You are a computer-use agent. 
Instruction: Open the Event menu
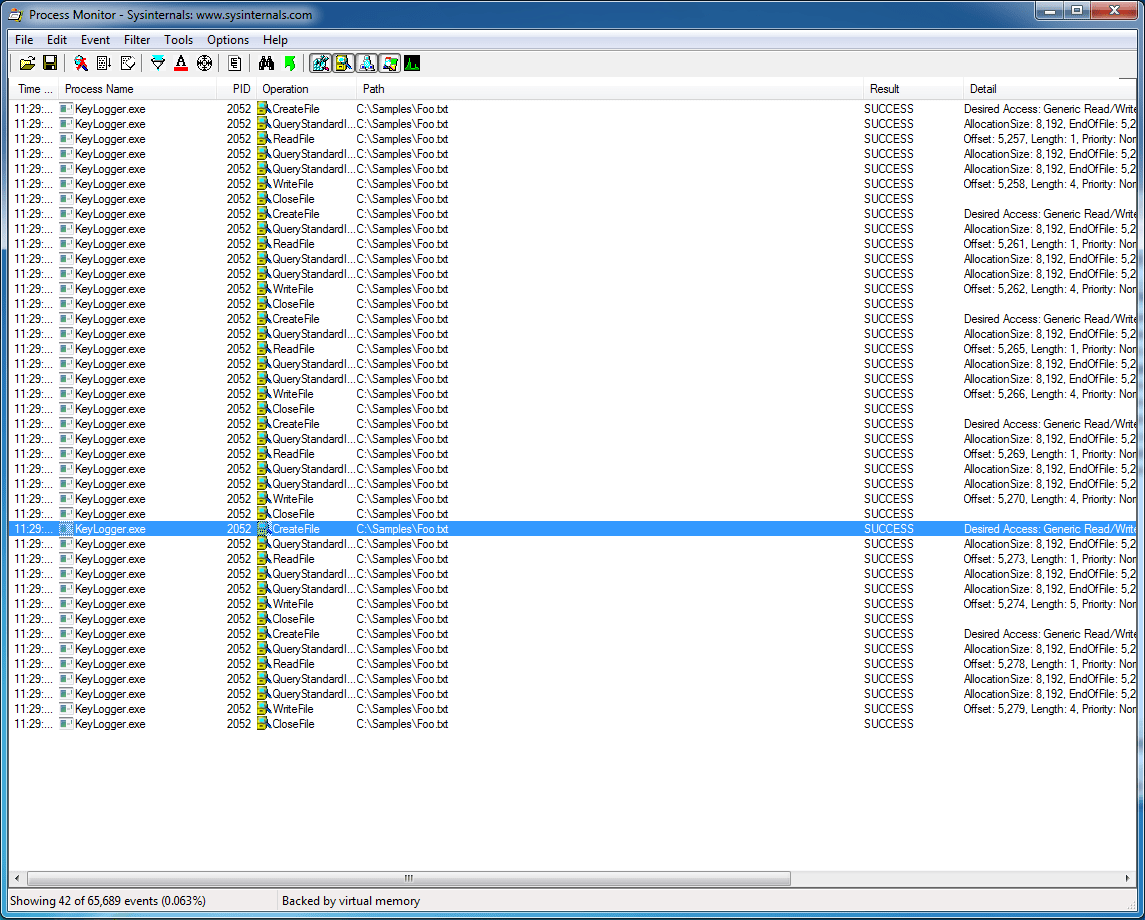(x=96, y=39)
